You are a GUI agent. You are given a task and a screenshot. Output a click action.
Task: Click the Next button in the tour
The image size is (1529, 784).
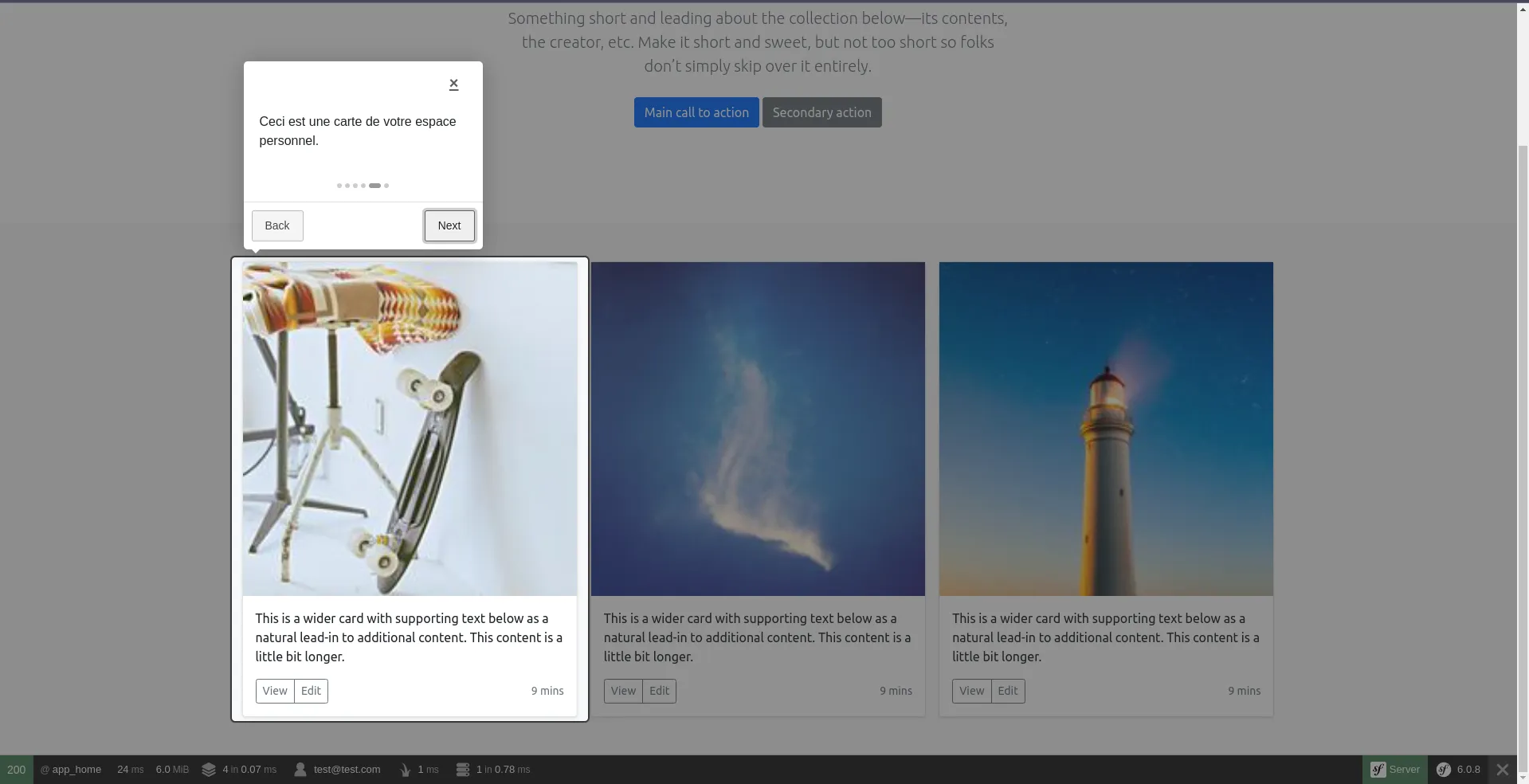[x=449, y=225]
